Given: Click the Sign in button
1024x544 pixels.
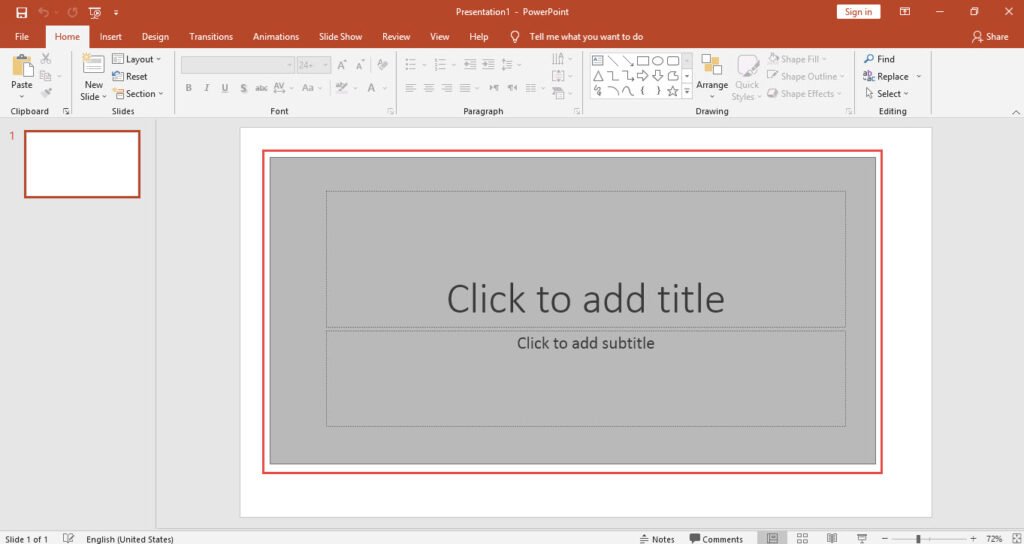Looking at the screenshot, I should pyautogui.click(x=858, y=12).
